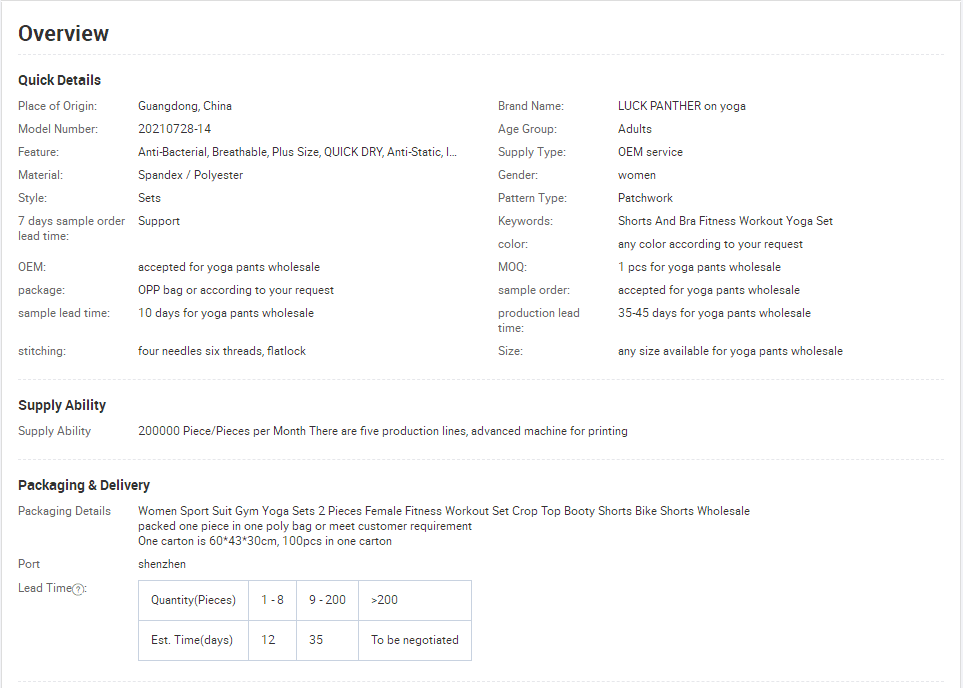Click the 'production lead time:' label

(x=539, y=321)
